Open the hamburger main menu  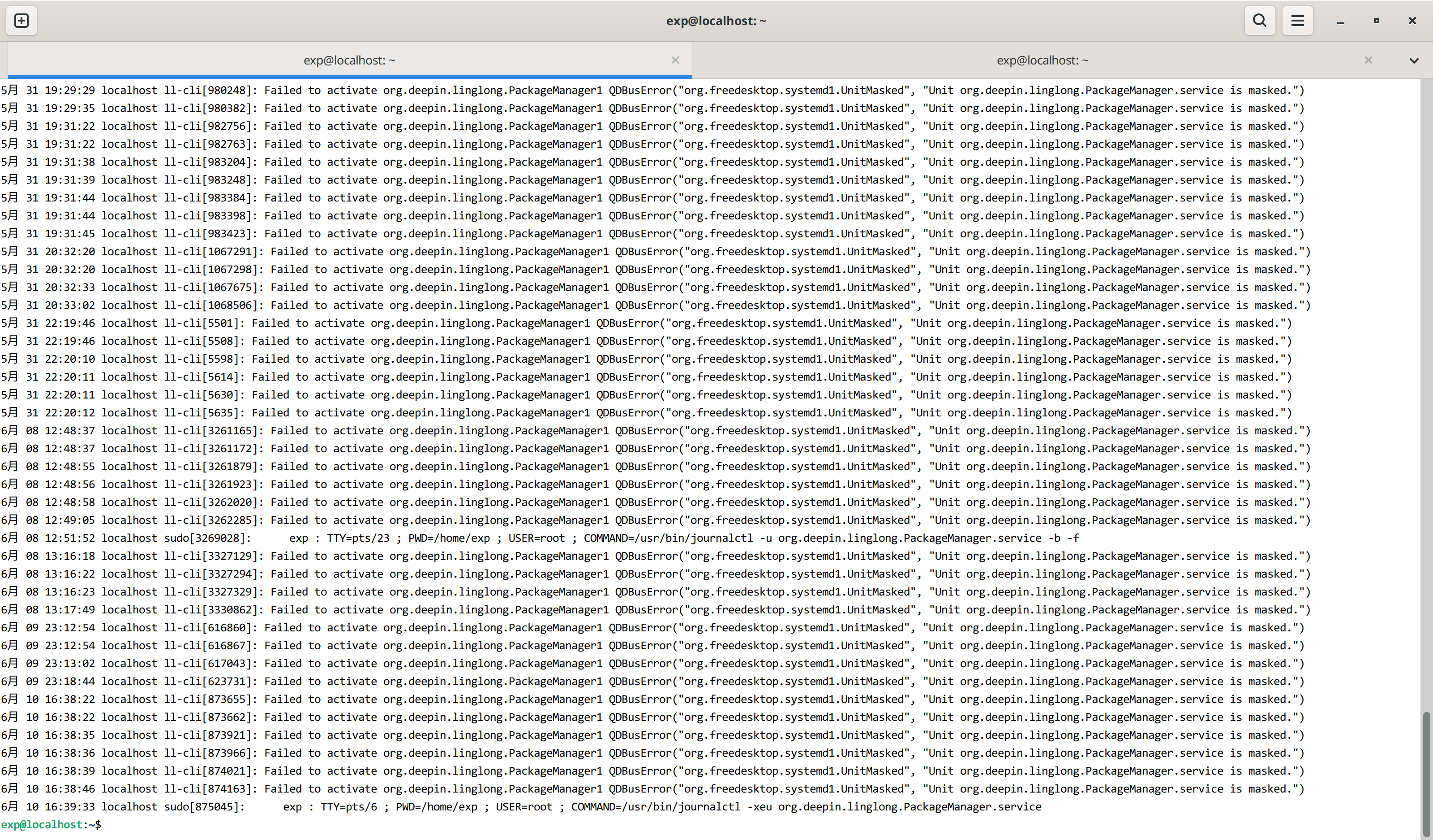[1298, 21]
